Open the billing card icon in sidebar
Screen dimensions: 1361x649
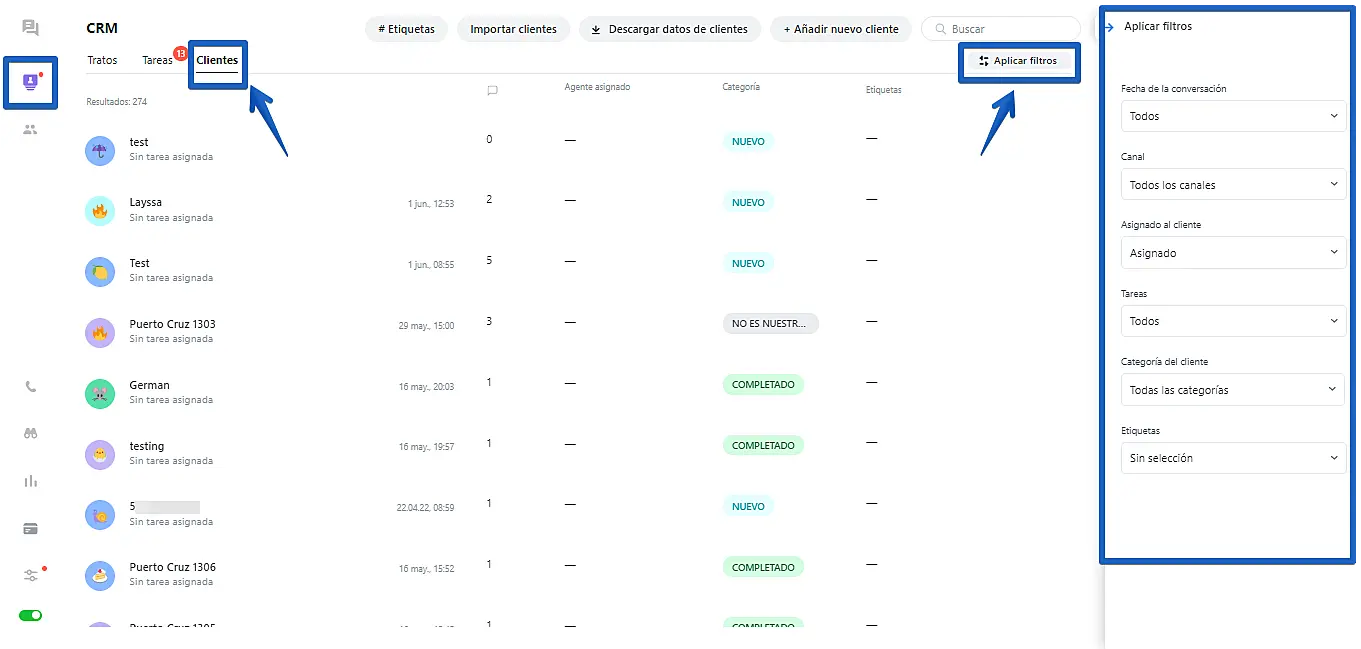pyautogui.click(x=31, y=528)
